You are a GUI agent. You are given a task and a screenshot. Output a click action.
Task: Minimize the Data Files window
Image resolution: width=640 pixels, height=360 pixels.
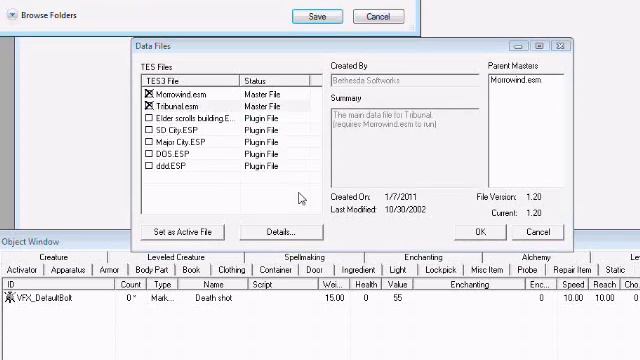518,46
